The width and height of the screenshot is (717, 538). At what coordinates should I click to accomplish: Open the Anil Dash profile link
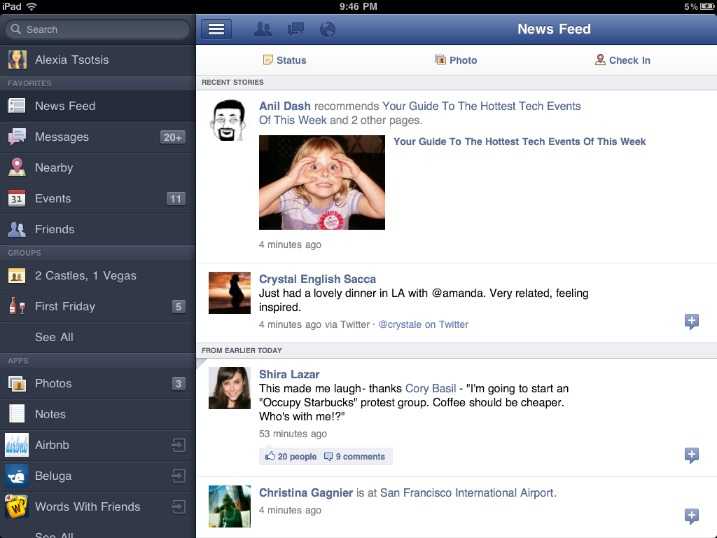tap(285, 106)
